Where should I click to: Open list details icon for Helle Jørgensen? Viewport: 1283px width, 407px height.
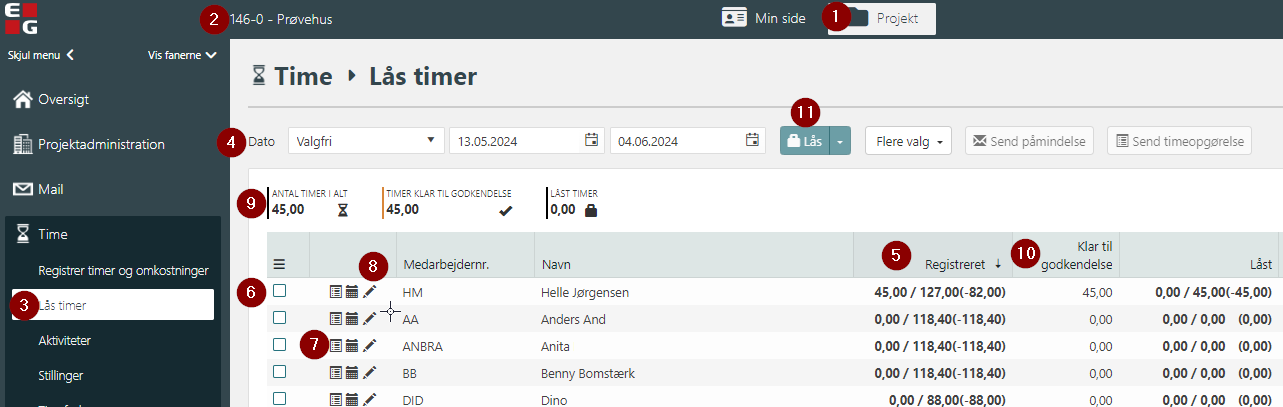[335, 292]
